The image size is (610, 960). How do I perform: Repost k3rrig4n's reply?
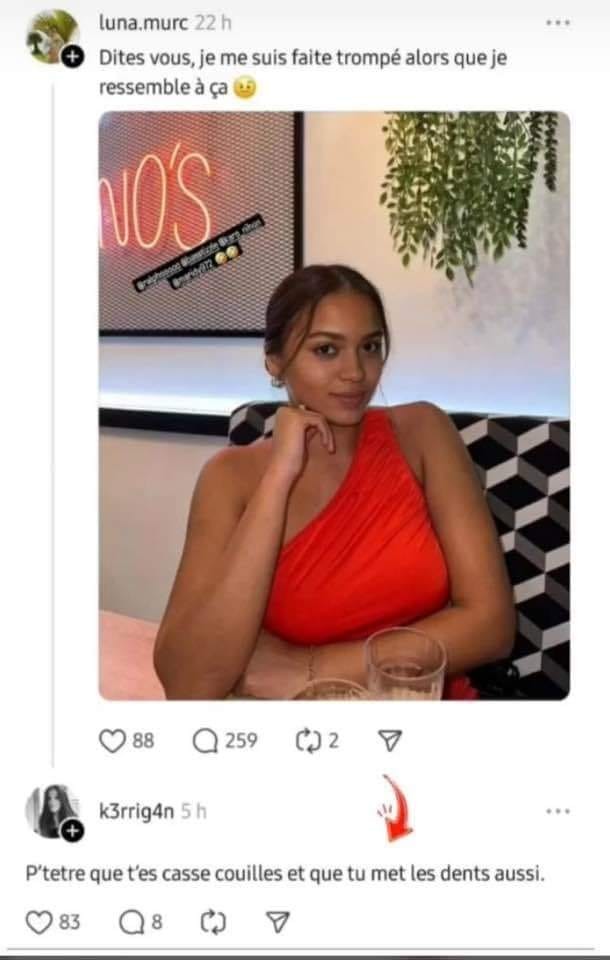coord(213,922)
